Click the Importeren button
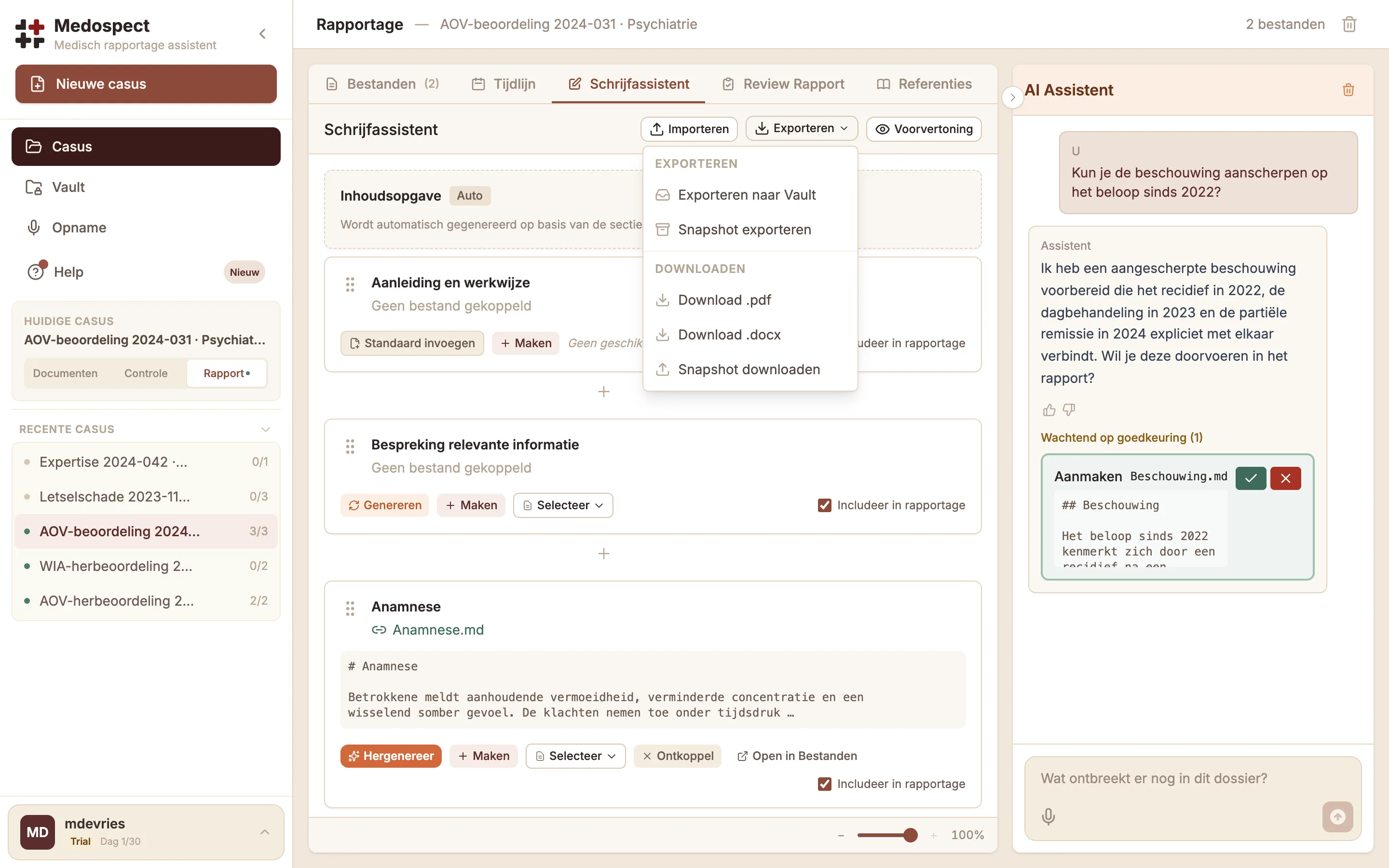 pos(689,129)
